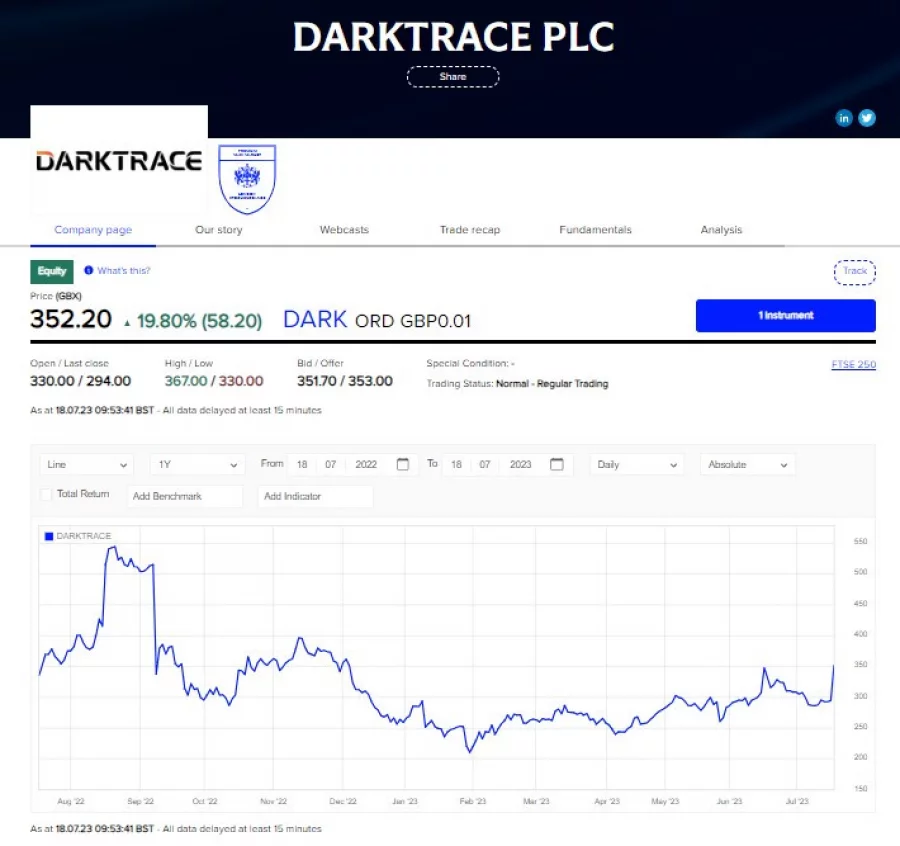Click the LinkedIn share icon

pyautogui.click(x=844, y=118)
